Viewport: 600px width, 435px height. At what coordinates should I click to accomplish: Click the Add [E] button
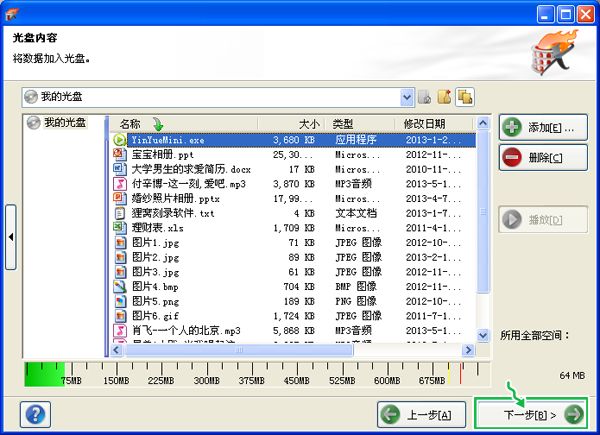pyautogui.click(x=543, y=127)
